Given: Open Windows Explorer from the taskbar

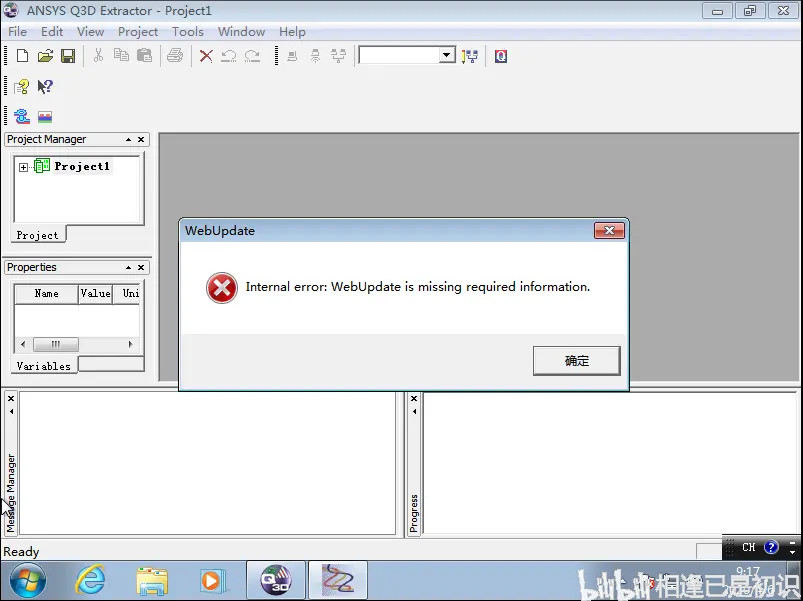Looking at the screenshot, I should point(152,581).
